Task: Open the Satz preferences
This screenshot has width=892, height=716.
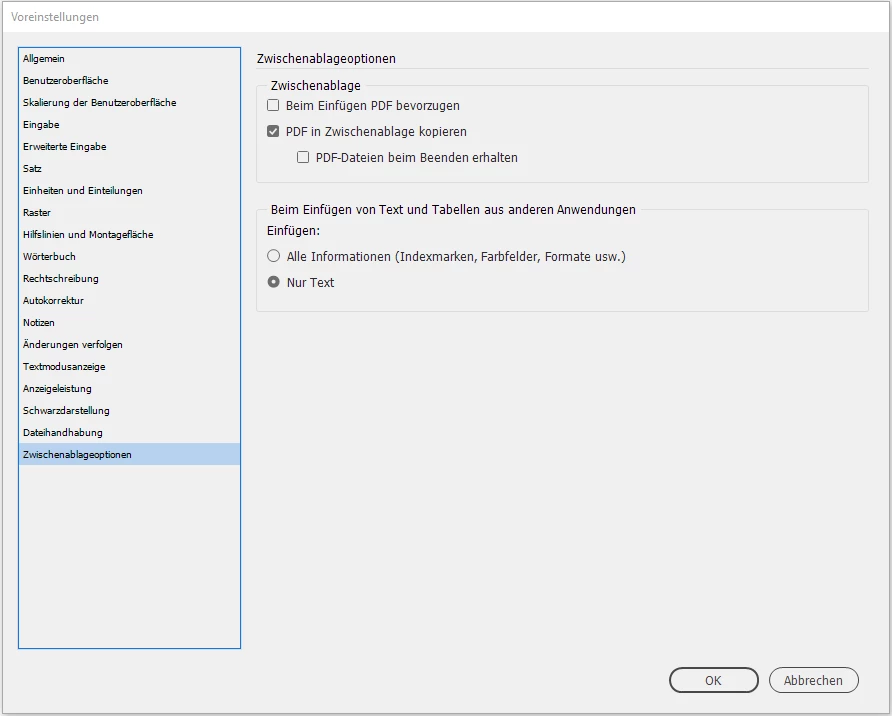Action: pos(129,168)
